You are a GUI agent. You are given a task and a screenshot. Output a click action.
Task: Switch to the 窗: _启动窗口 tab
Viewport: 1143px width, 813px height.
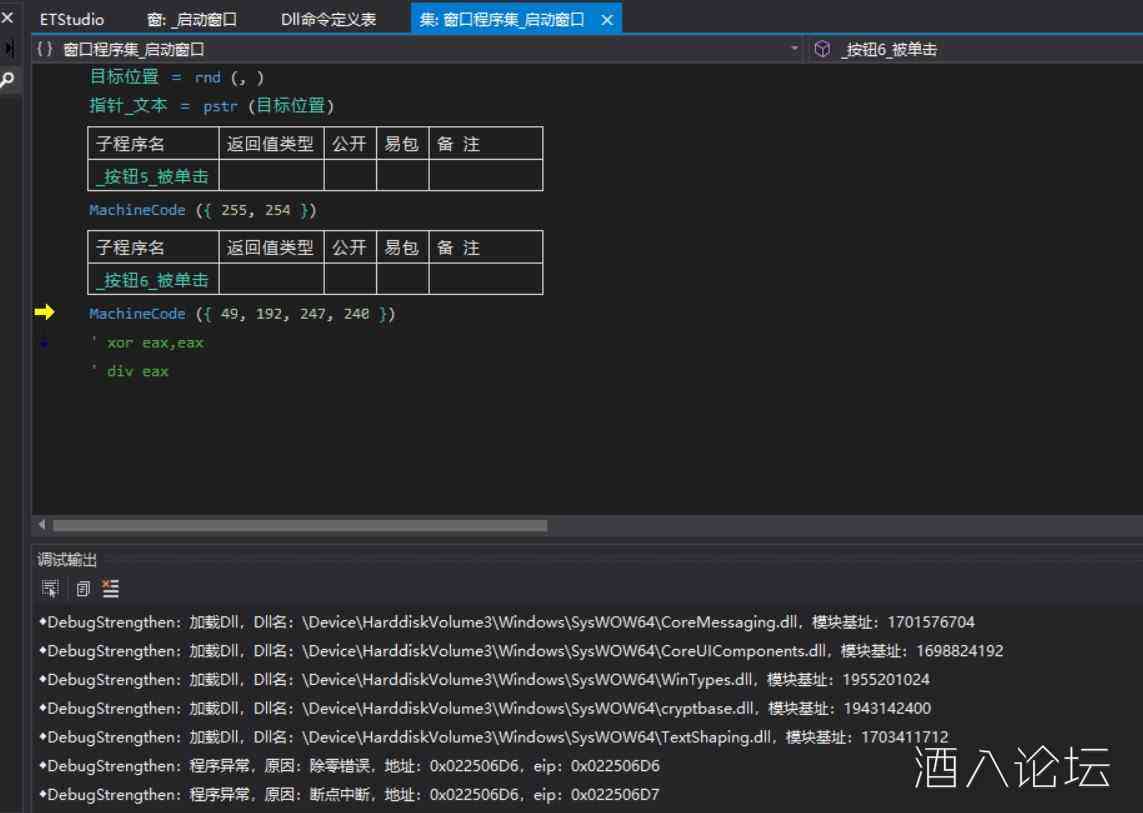point(191,19)
